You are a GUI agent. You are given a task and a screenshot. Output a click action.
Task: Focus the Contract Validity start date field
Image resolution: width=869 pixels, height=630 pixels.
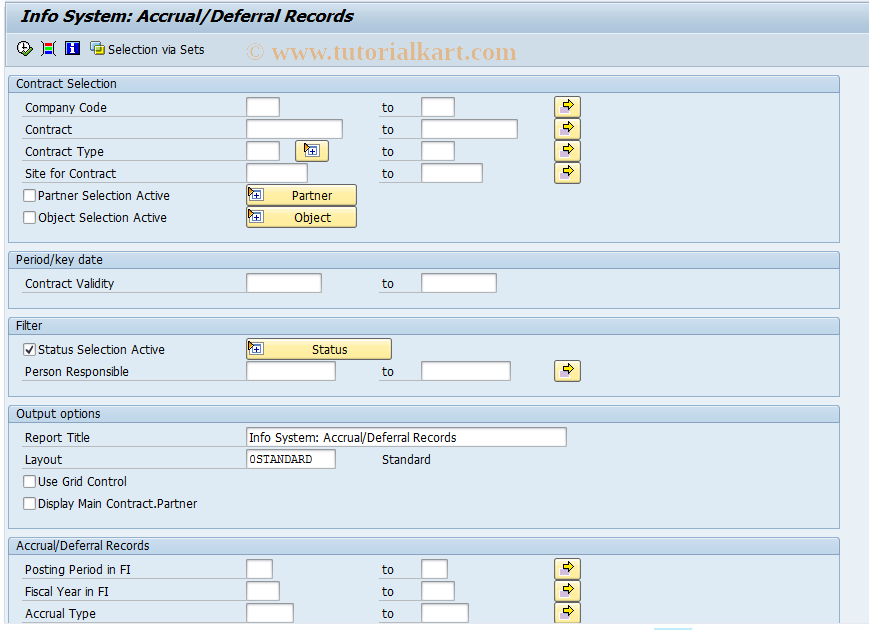click(x=284, y=283)
